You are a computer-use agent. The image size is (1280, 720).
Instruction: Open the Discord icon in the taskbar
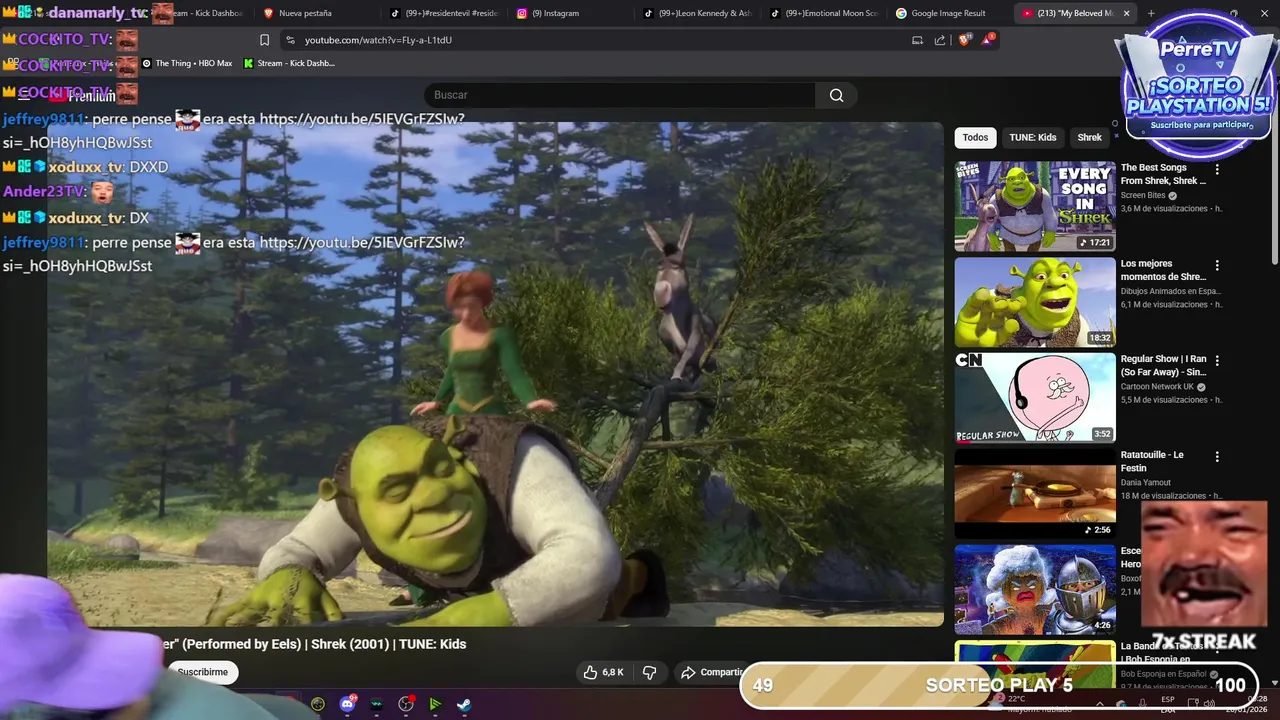click(347, 704)
